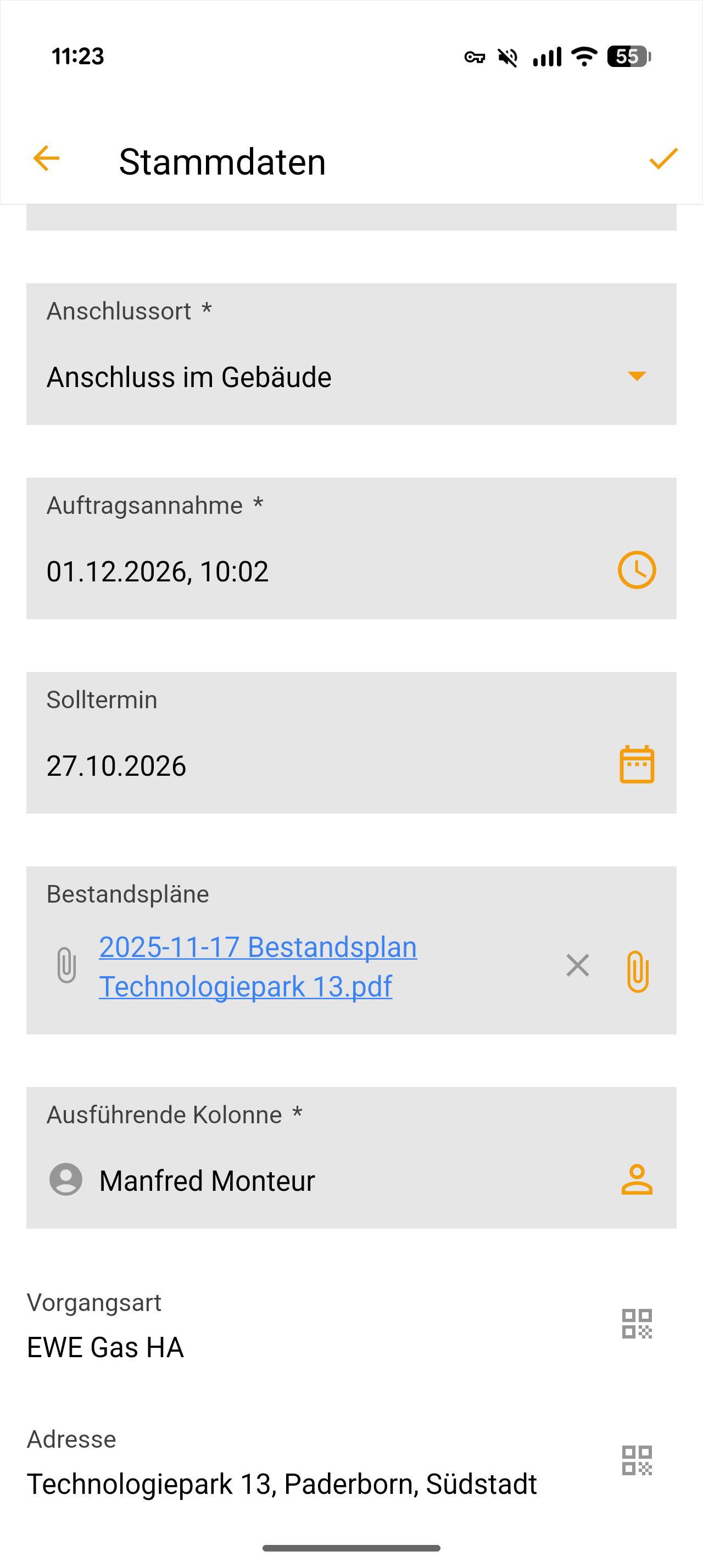Confirm with the orange checkmark icon
Viewport: 703px width, 1568px height.
pyautogui.click(x=663, y=159)
